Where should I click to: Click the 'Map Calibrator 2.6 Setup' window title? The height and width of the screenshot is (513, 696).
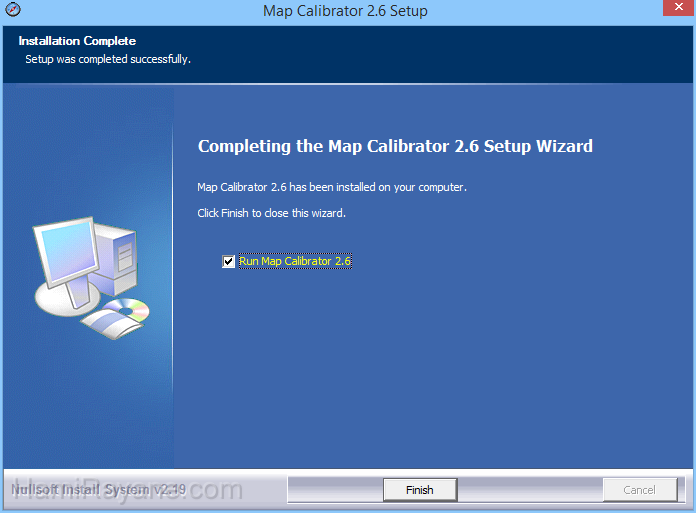pos(345,11)
